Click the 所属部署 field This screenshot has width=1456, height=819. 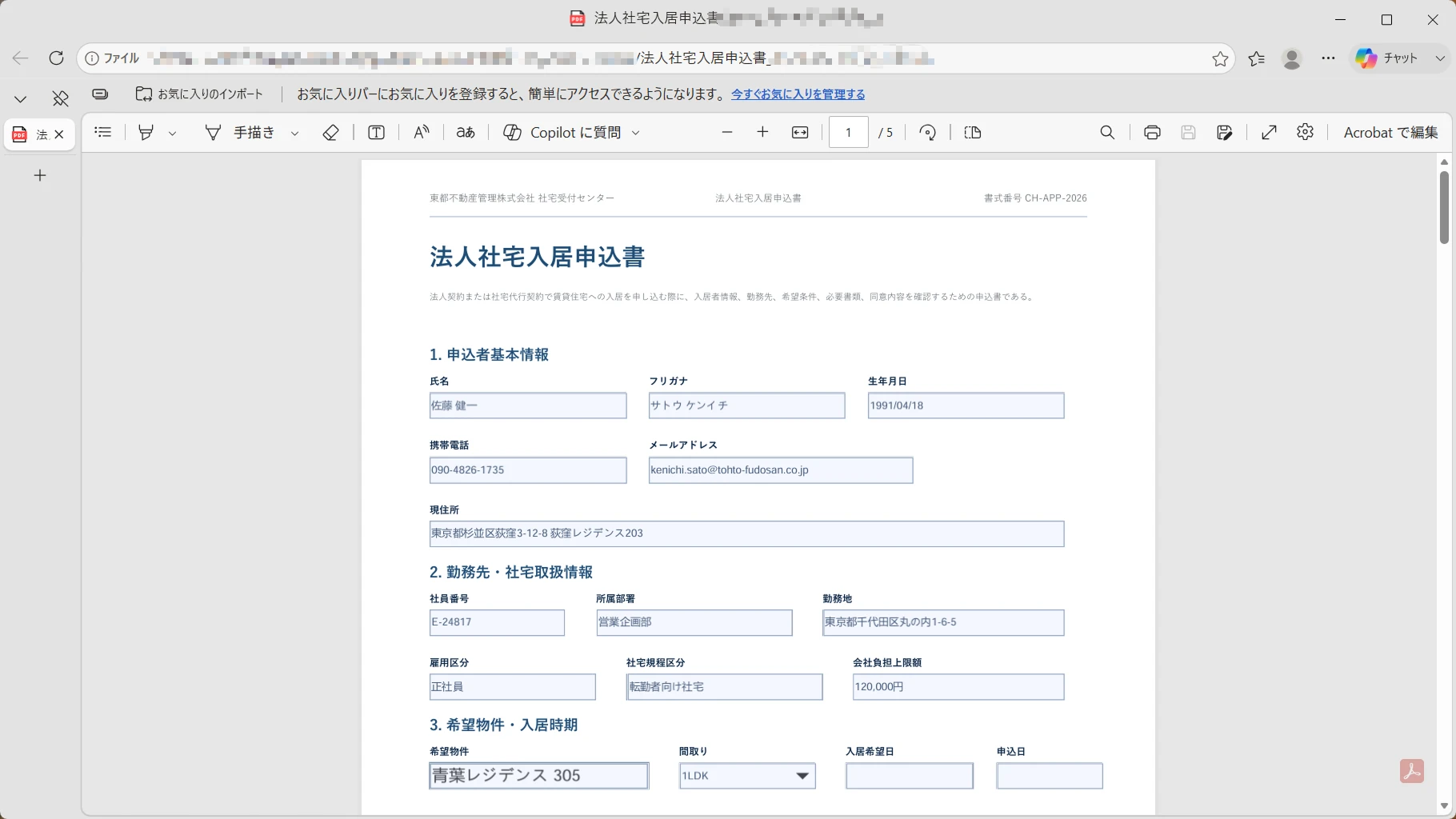[694, 622]
